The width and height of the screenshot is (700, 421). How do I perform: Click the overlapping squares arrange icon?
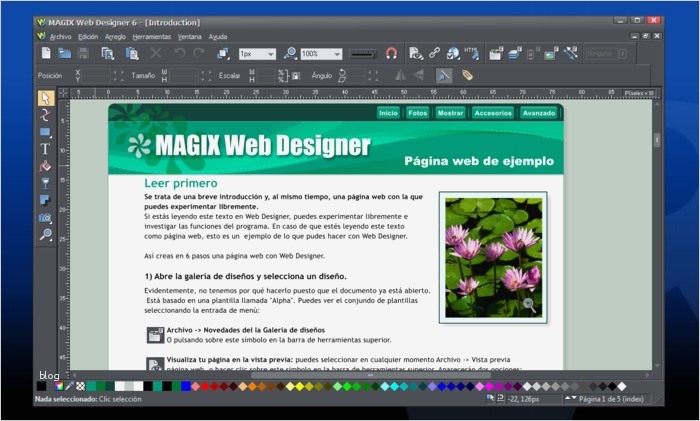(223, 54)
